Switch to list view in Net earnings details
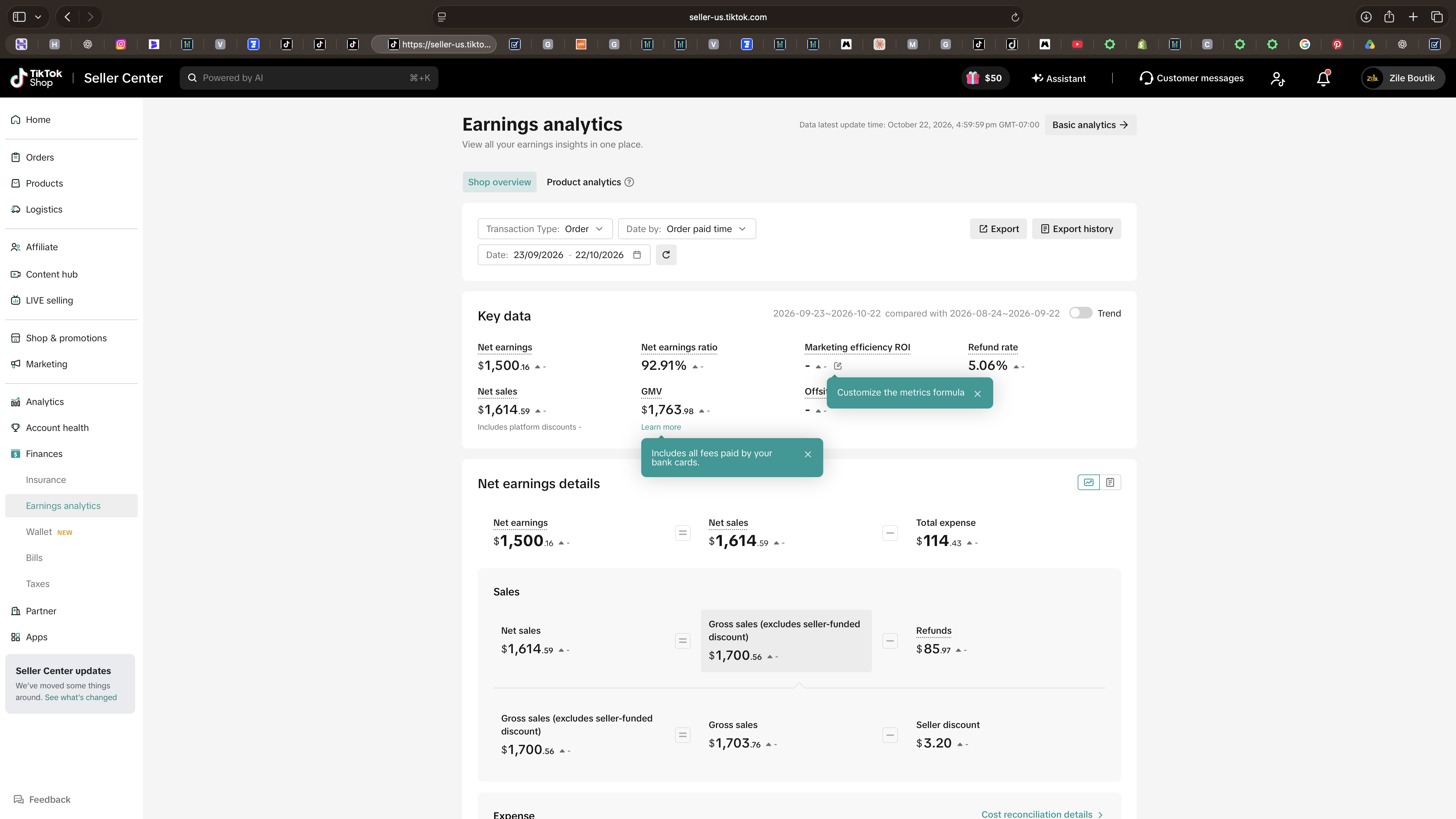 (1110, 482)
